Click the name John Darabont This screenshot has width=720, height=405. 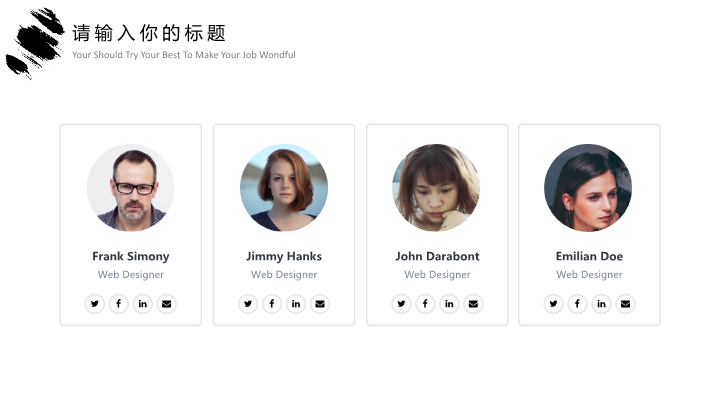437,256
